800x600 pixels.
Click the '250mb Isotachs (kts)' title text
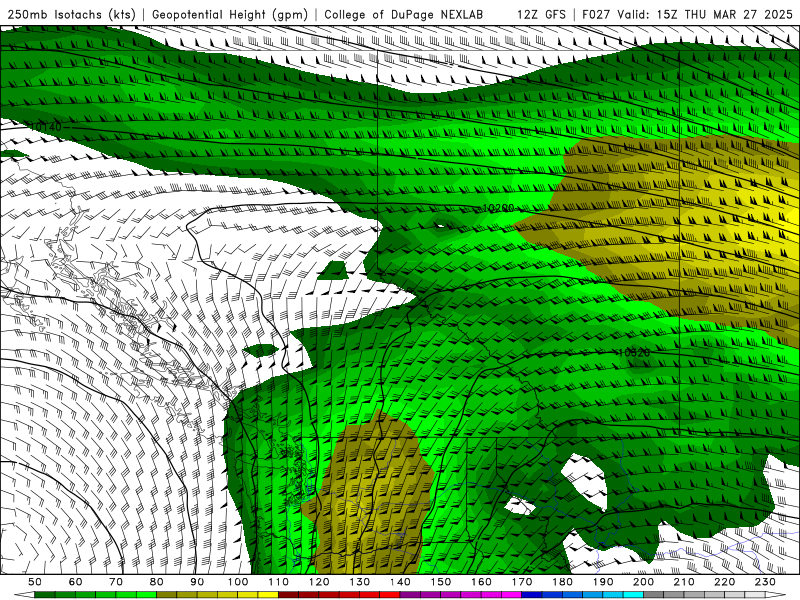click(x=71, y=14)
